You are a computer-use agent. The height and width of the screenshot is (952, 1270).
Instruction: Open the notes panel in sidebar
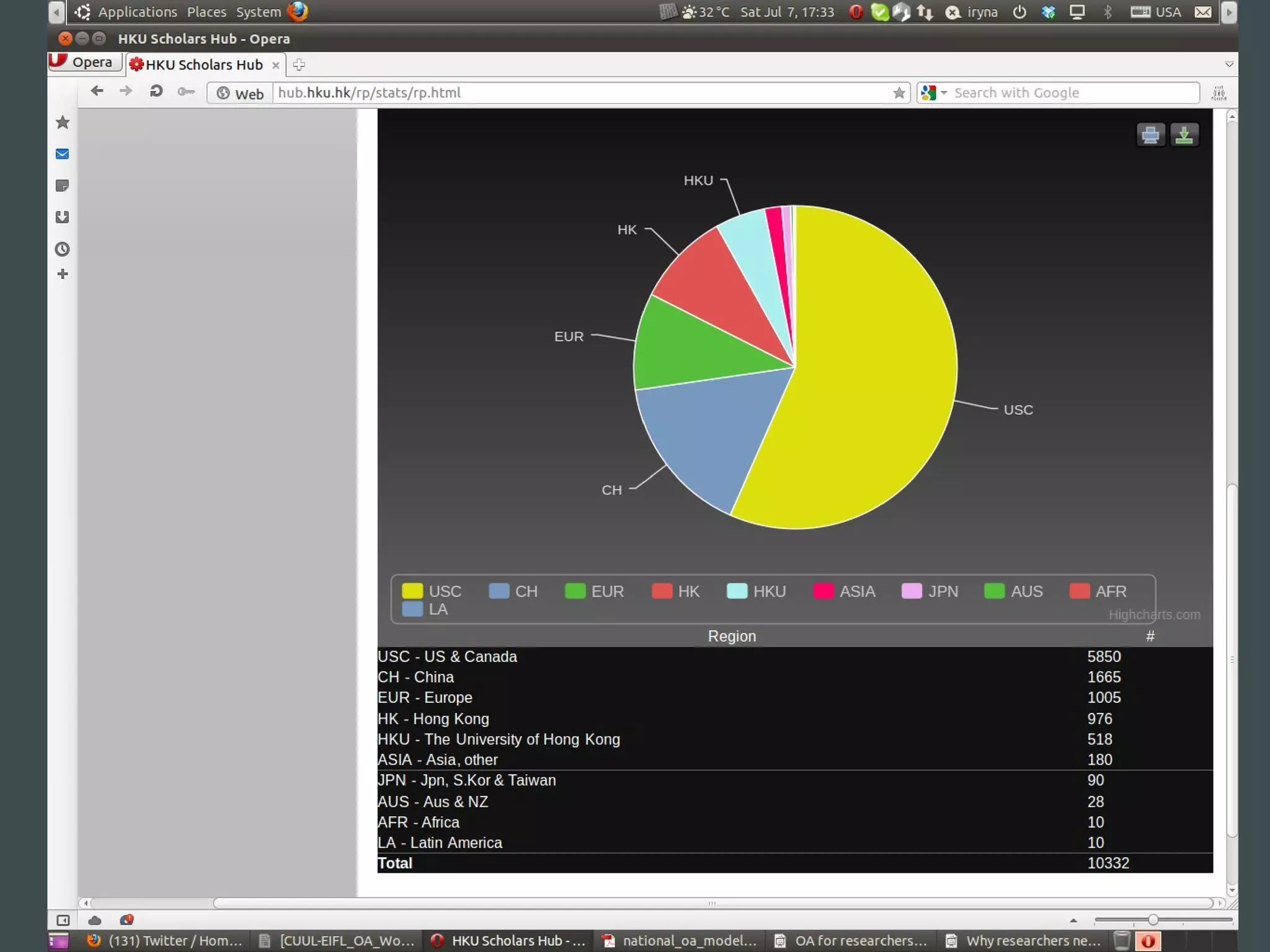[x=63, y=185]
